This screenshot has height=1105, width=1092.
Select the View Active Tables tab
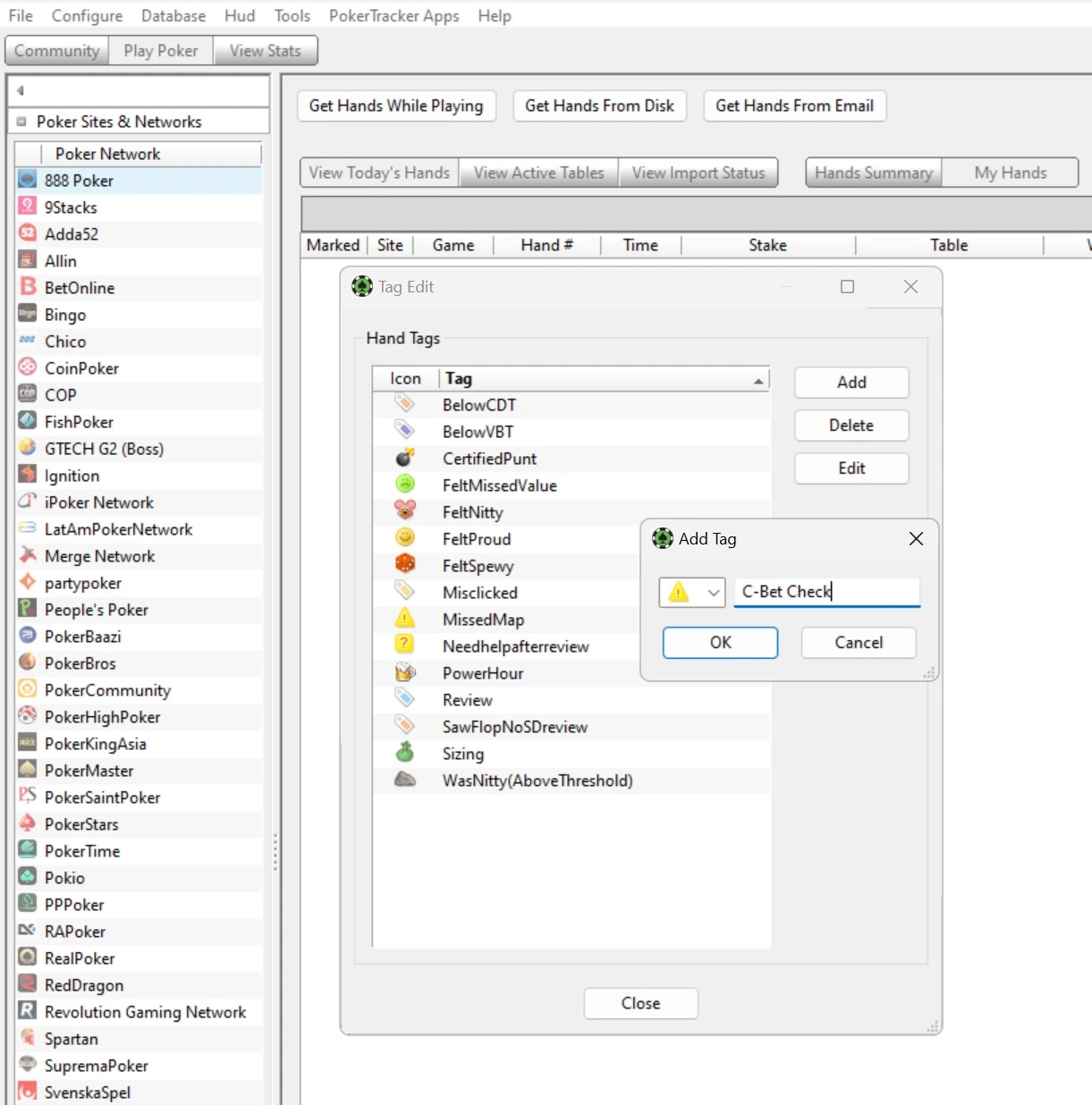(539, 173)
